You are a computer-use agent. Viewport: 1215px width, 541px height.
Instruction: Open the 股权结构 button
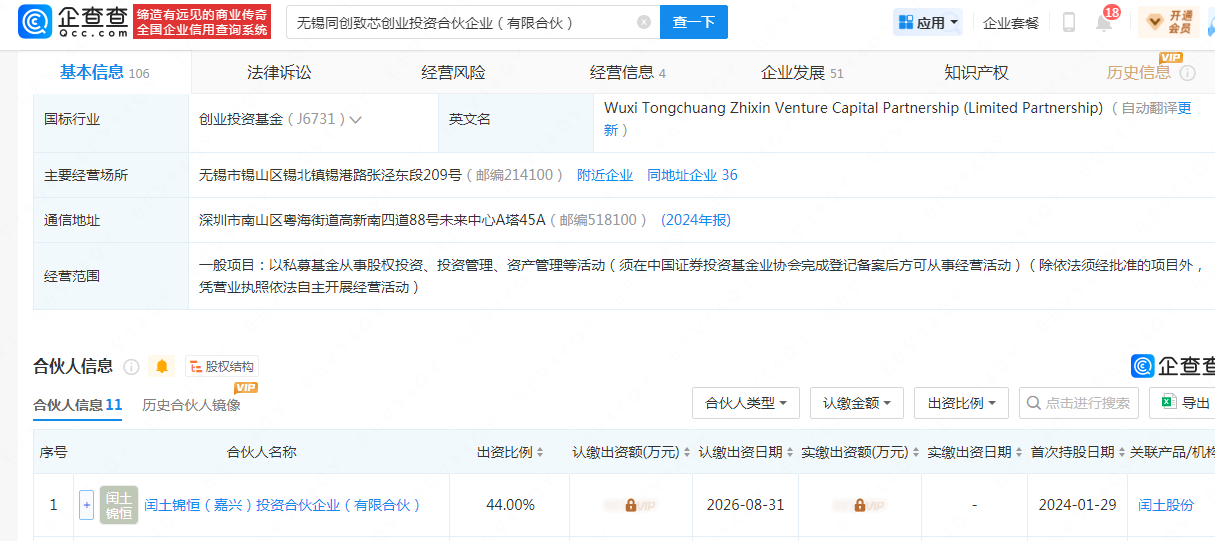click(x=221, y=367)
